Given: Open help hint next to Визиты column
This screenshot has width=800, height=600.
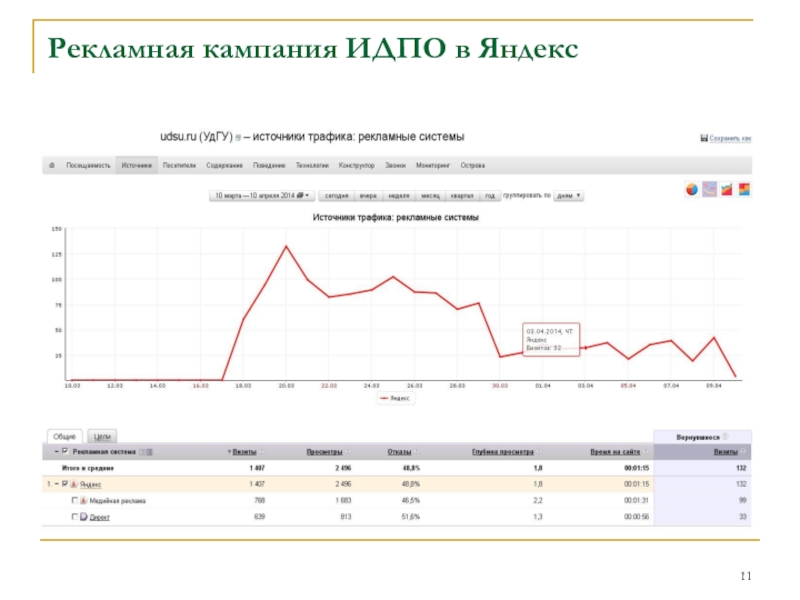Looking at the screenshot, I should point(262,452).
